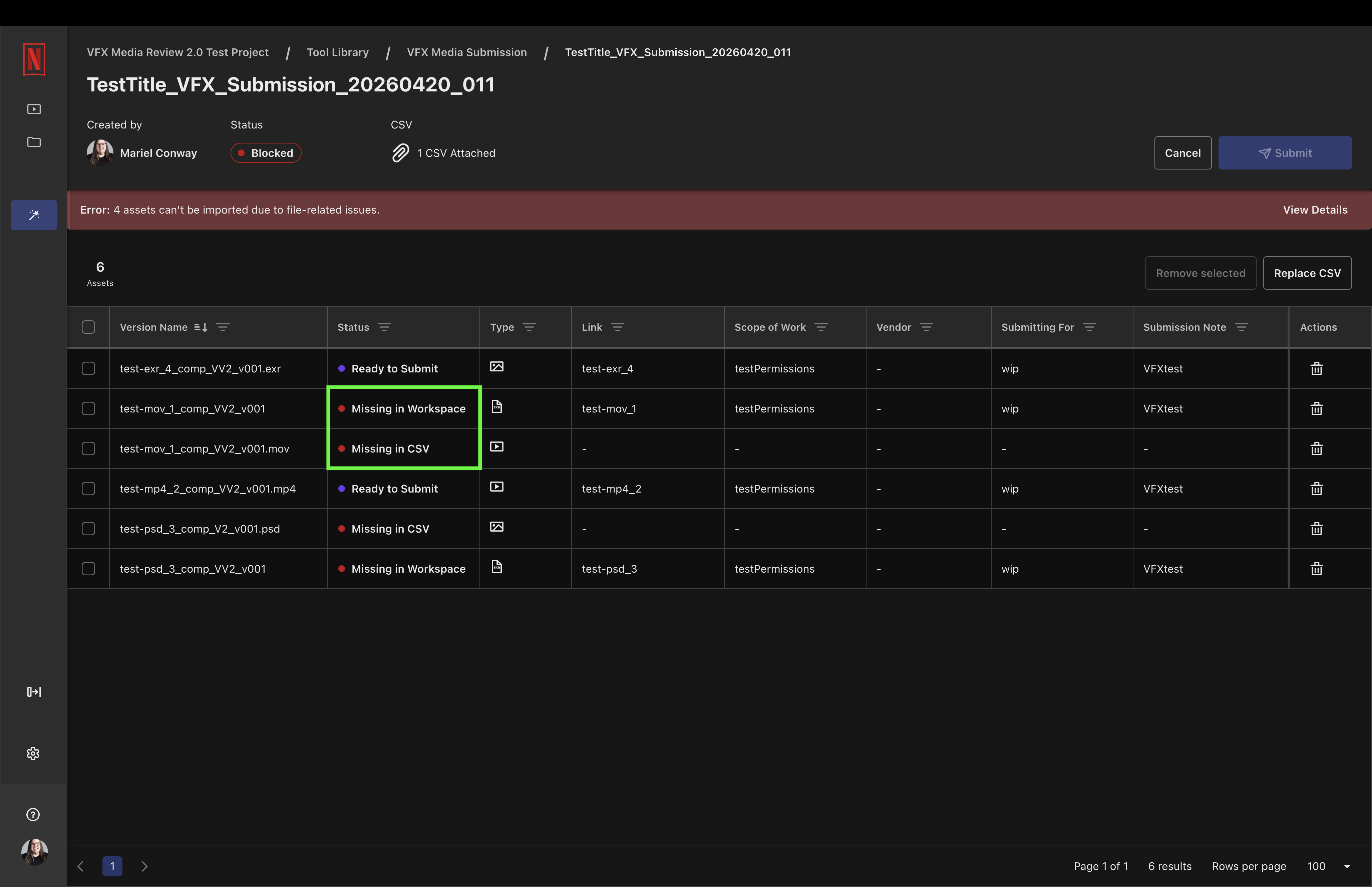Screen dimensions: 1372x887
Task: Click the expand sidebar arrow icon
Action: click(34, 692)
